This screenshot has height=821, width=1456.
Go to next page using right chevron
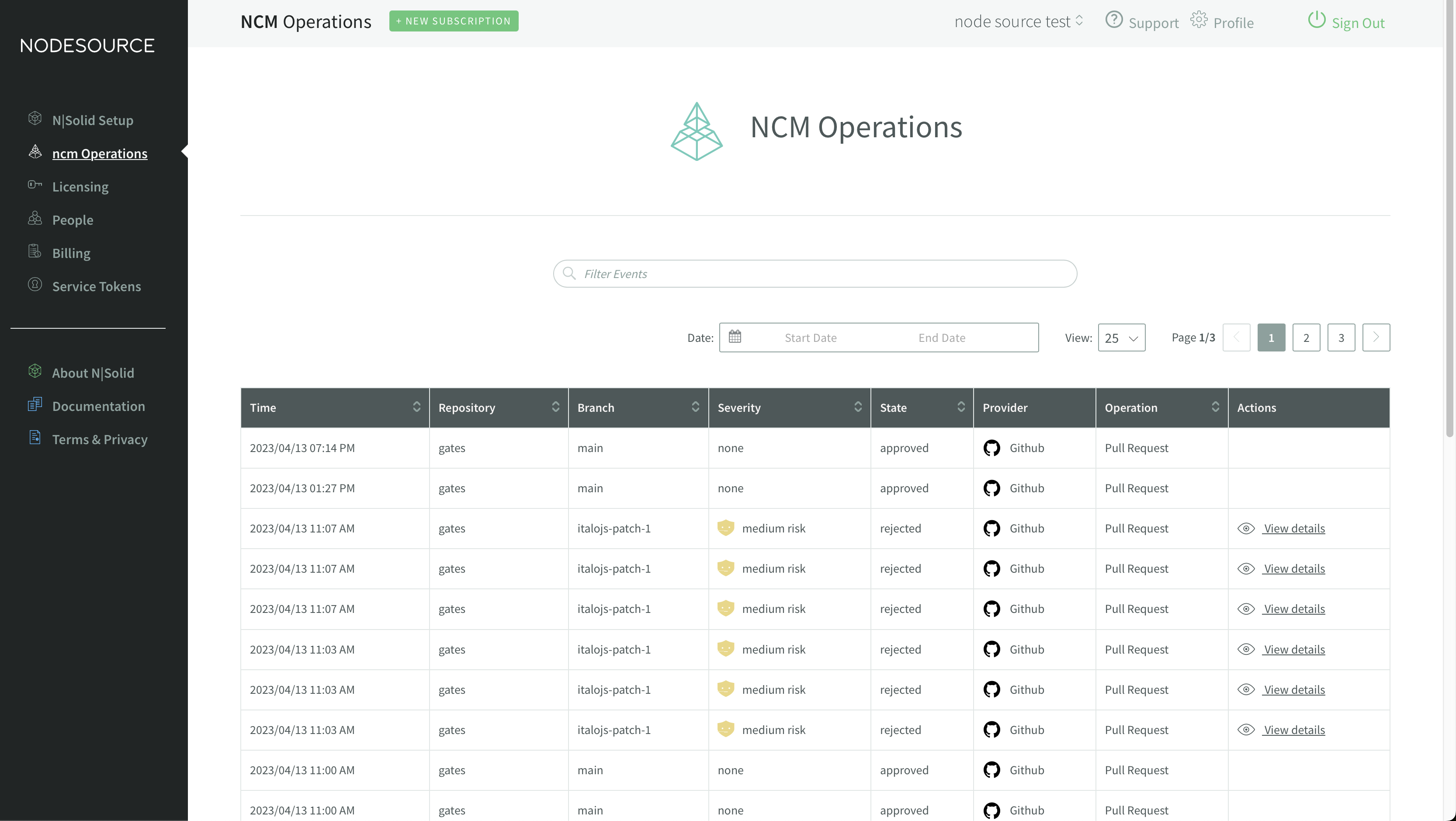[1376, 337]
